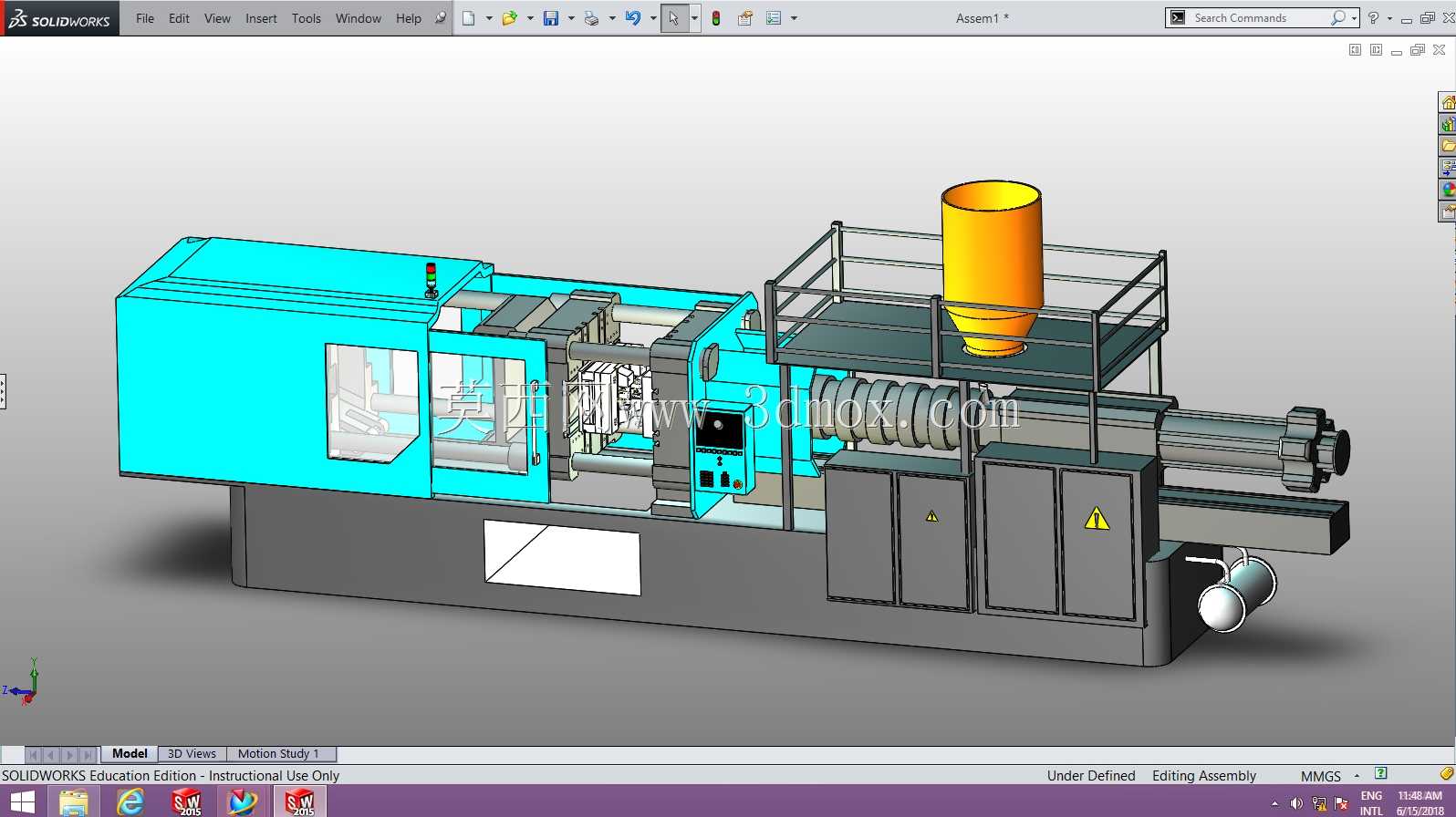This screenshot has width=1456, height=817.
Task: Expand the New document dropdown arrow
Action: coord(489,18)
